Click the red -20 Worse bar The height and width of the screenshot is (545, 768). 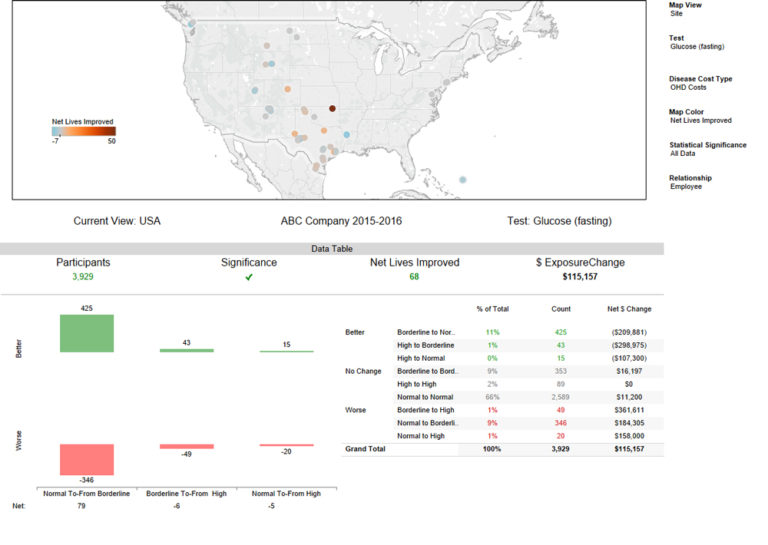pyautogui.click(x=287, y=445)
